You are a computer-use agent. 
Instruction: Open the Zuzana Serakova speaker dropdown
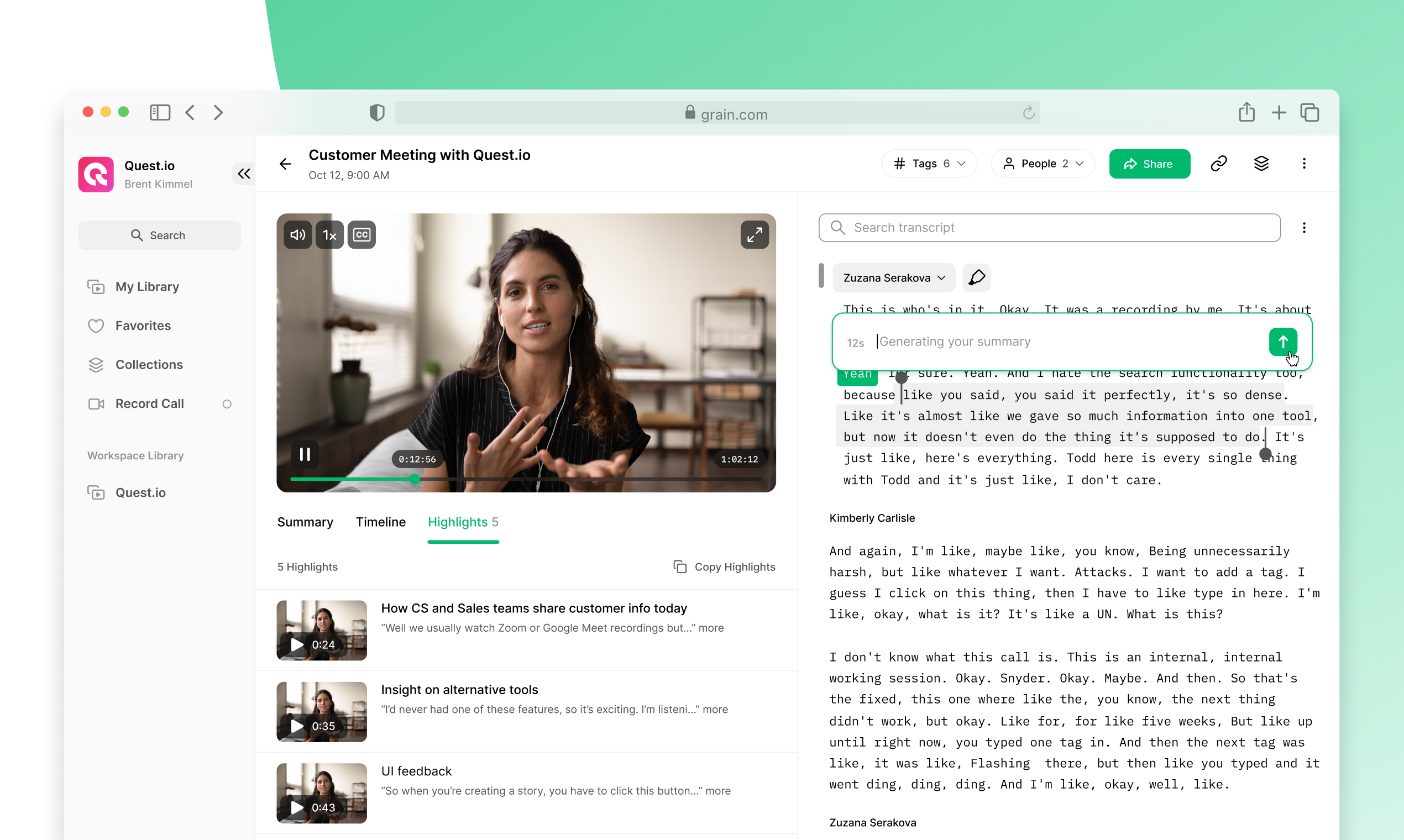tap(894, 278)
